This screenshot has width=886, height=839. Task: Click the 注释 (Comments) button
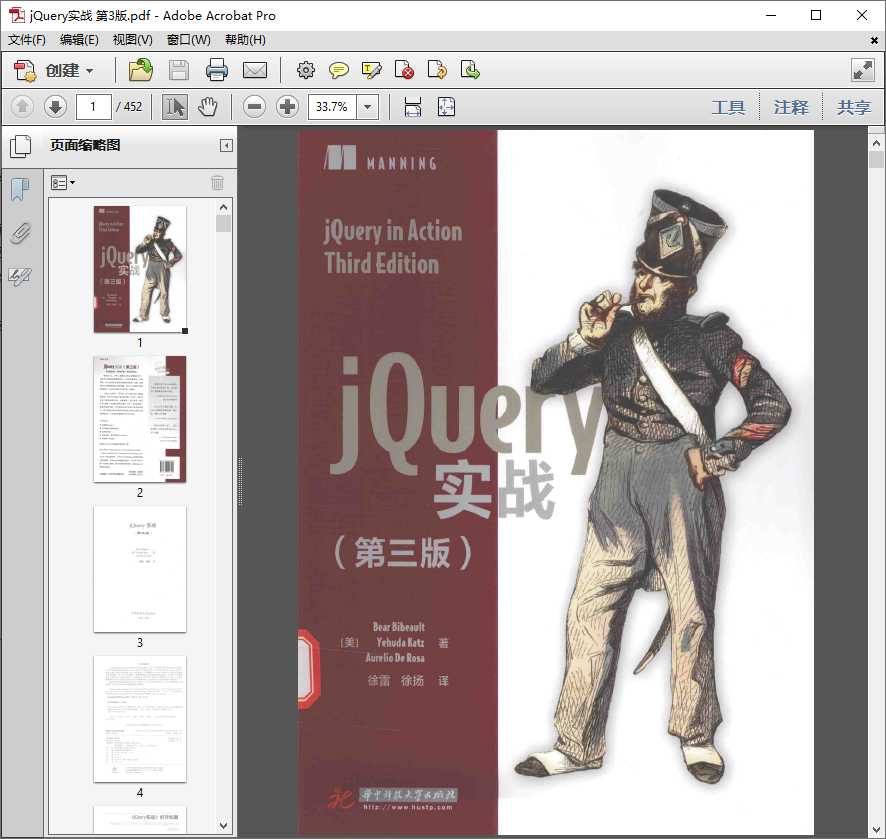[791, 106]
